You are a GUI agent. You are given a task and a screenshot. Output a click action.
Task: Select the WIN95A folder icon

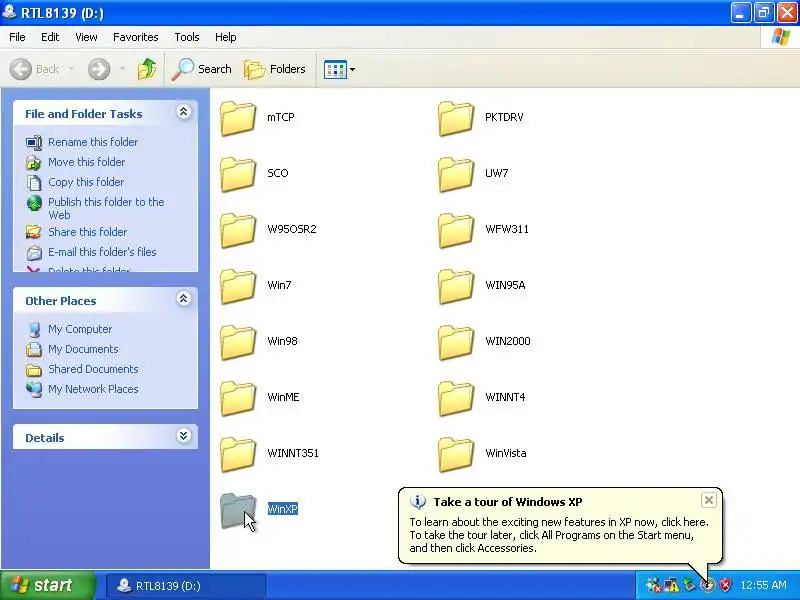(456, 287)
